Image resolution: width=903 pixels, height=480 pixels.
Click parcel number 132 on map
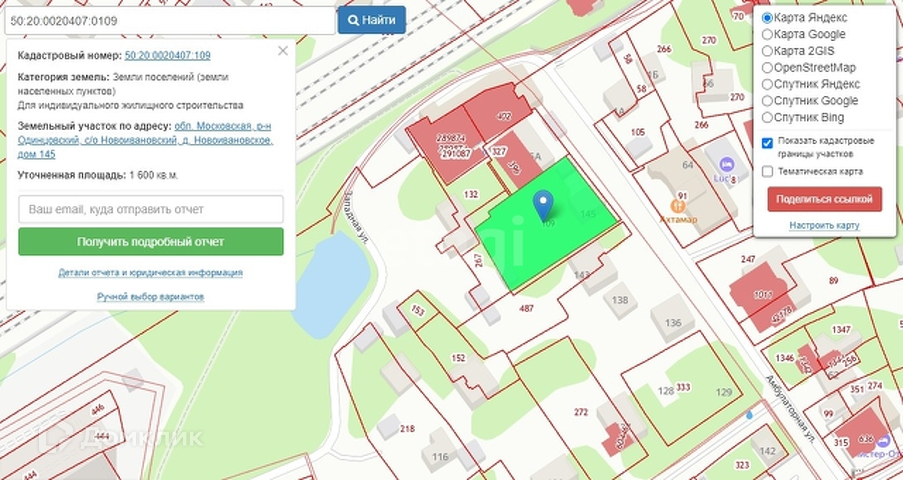(471, 194)
